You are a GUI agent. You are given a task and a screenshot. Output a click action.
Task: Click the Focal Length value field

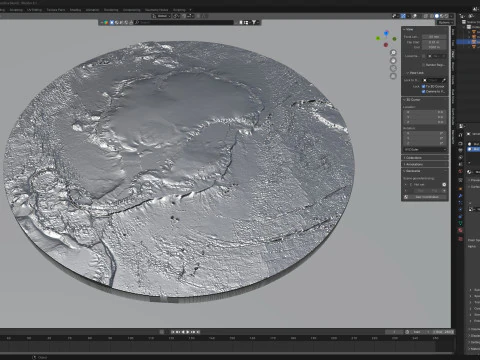coord(434,37)
